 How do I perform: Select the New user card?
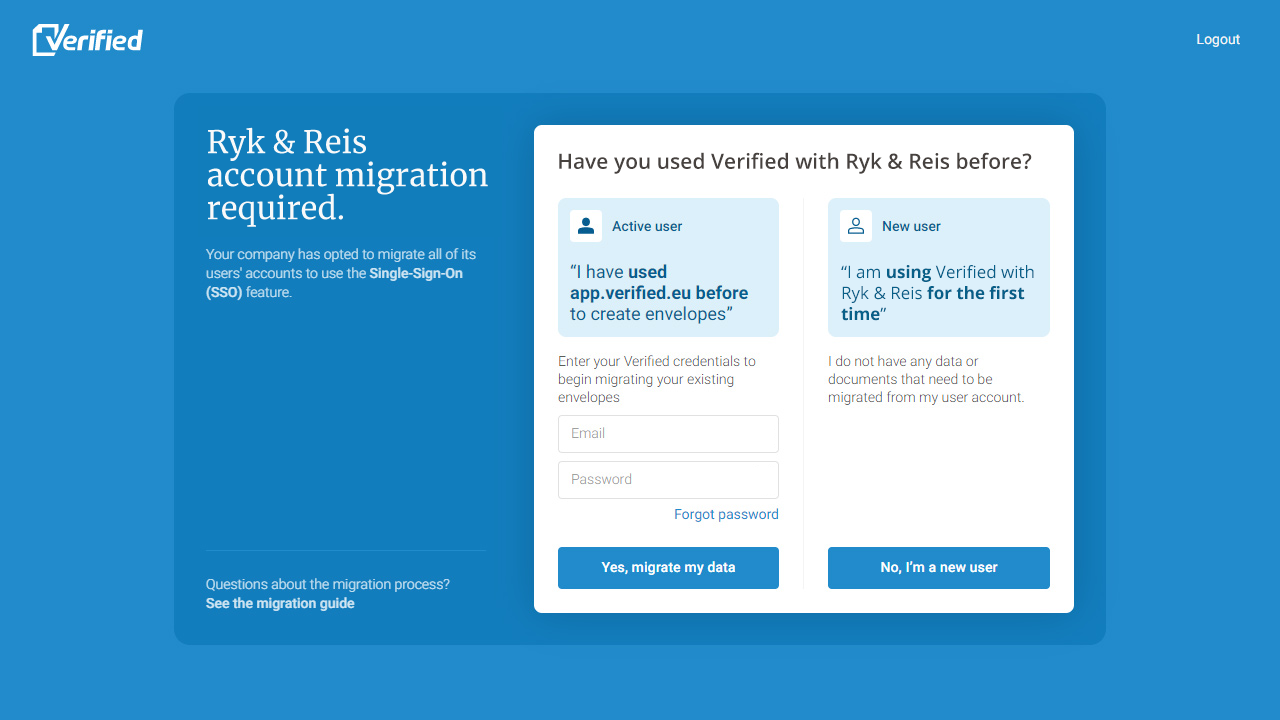pyautogui.click(x=939, y=267)
